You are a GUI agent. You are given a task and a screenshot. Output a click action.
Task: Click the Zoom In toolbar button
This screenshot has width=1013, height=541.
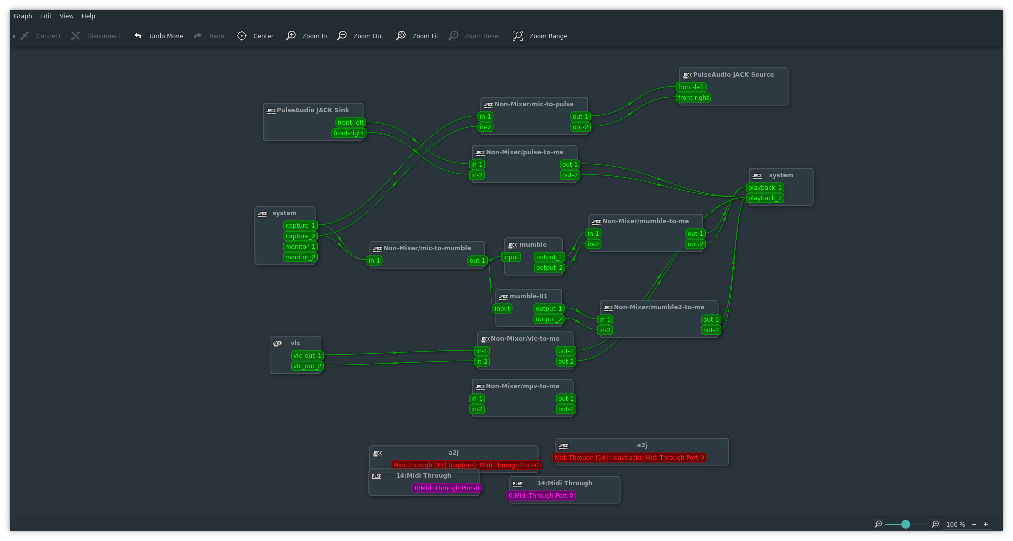tap(291, 36)
